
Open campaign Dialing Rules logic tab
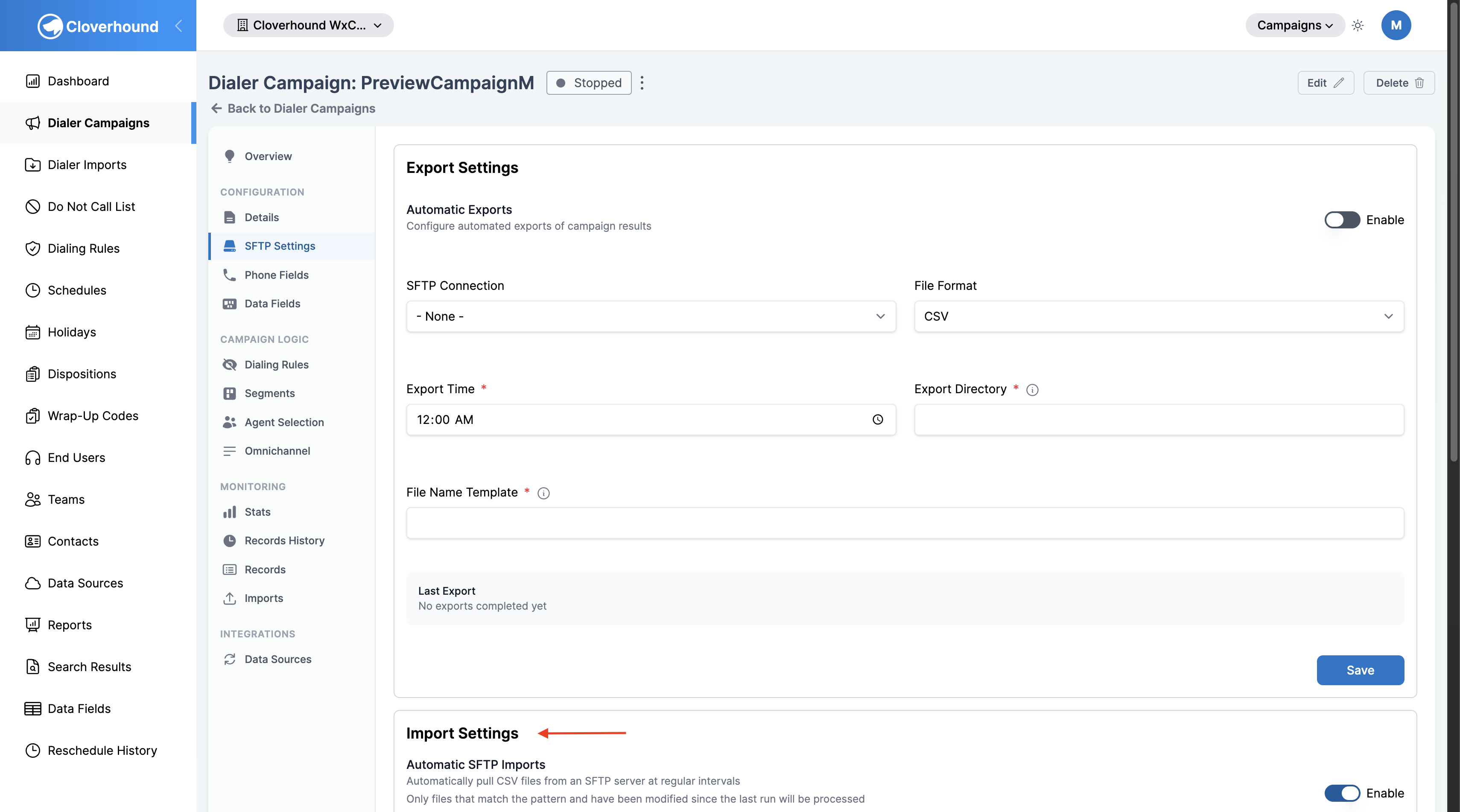pos(291,365)
